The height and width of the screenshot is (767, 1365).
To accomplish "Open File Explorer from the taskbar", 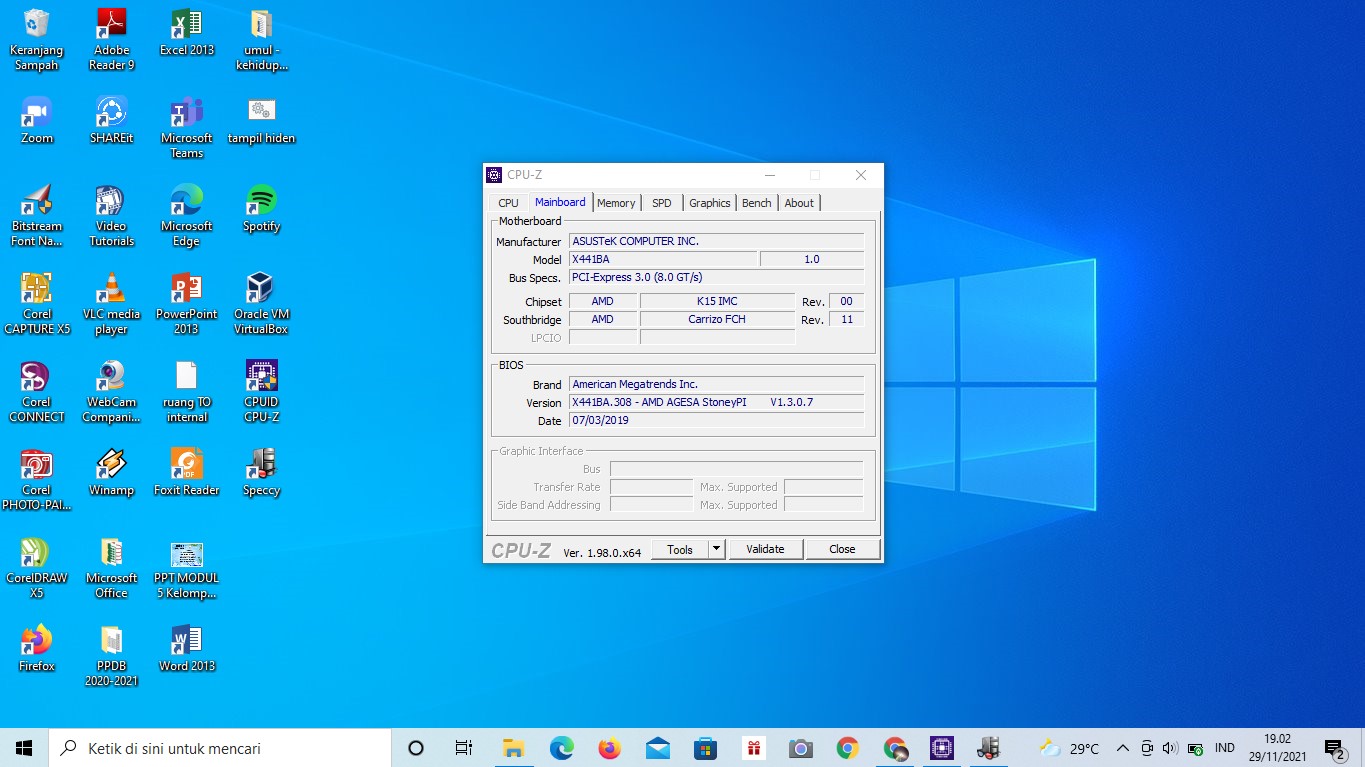I will point(513,748).
